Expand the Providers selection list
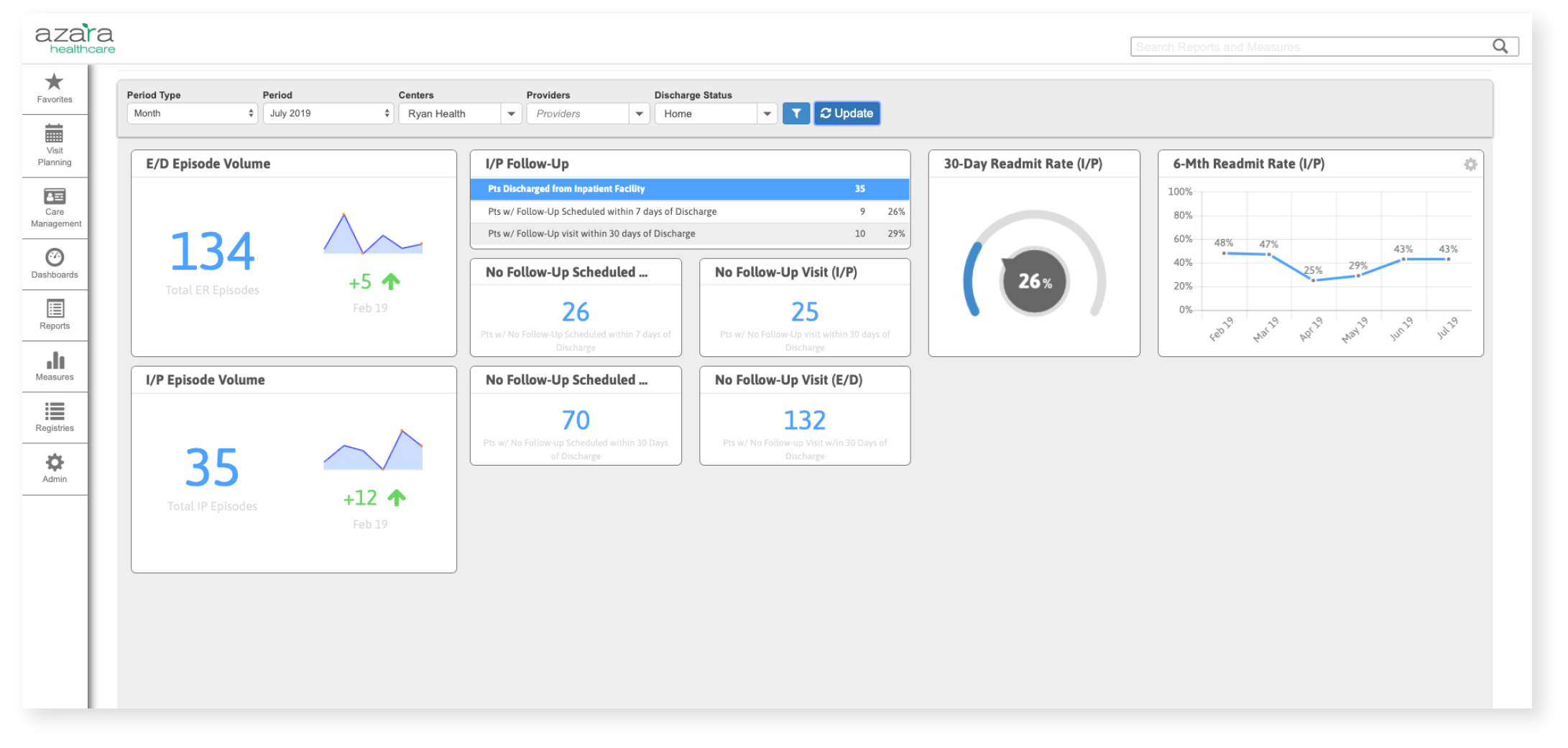The image size is (1568, 748). (x=639, y=113)
